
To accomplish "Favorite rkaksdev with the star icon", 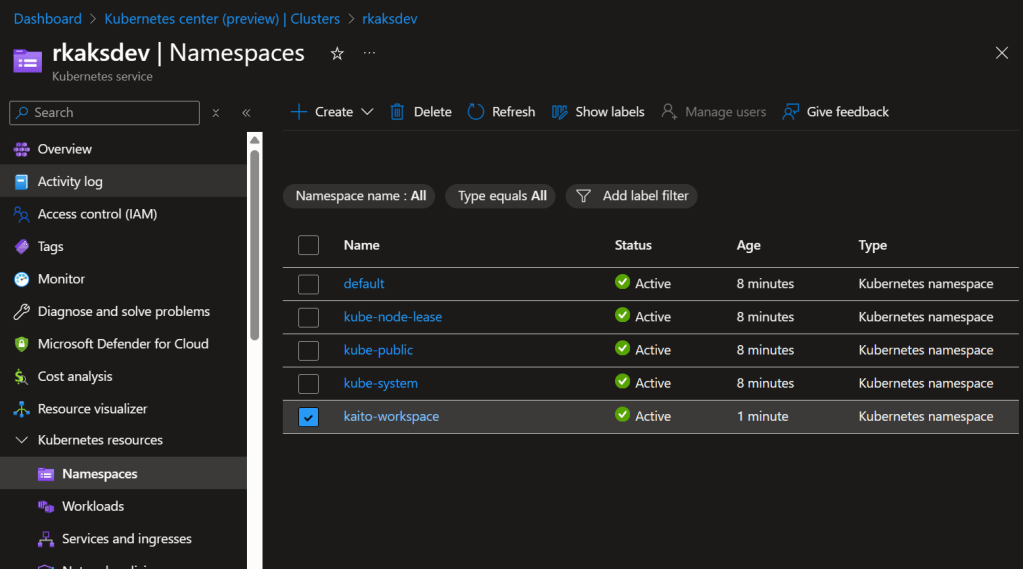I will pos(337,53).
